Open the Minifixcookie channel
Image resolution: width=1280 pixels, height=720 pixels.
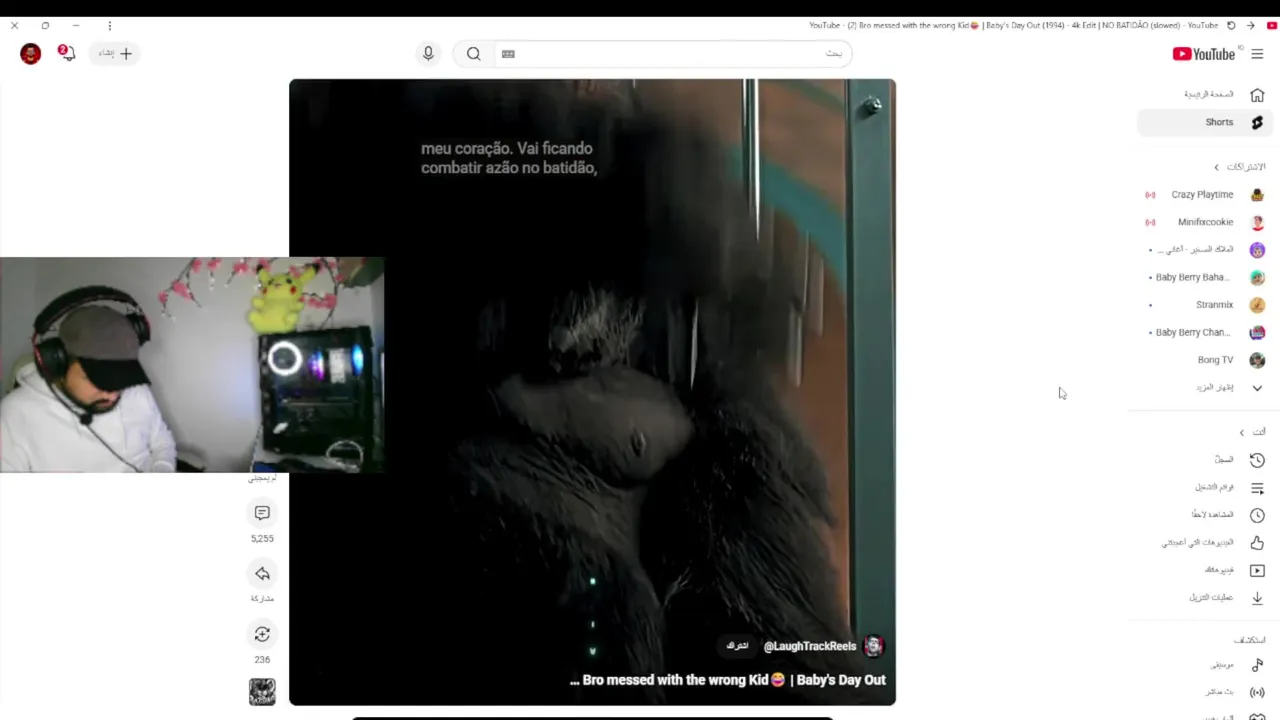coord(1204,222)
